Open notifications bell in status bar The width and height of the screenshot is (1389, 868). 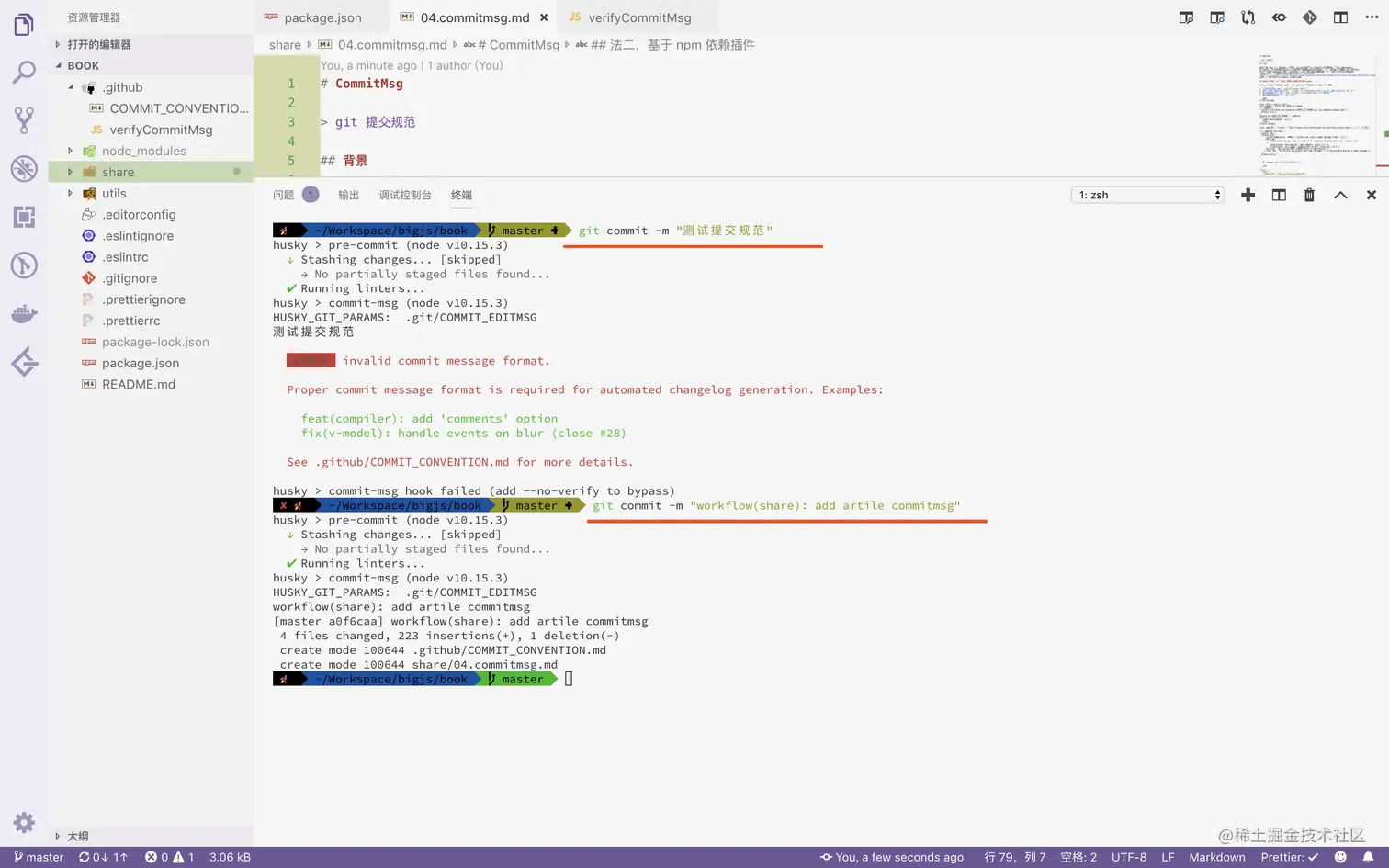[x=1368, y=857]
